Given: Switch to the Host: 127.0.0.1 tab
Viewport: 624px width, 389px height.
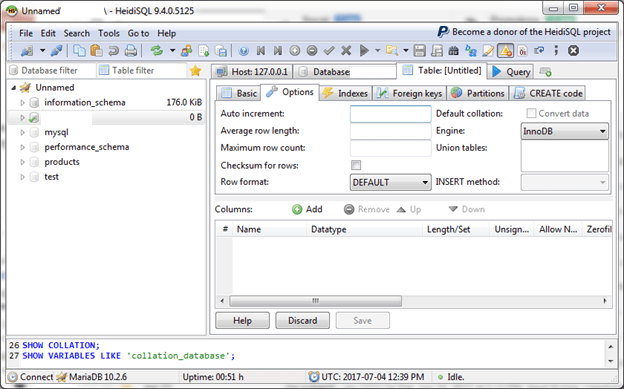Looking at the screenshot, I should point(252,72).
